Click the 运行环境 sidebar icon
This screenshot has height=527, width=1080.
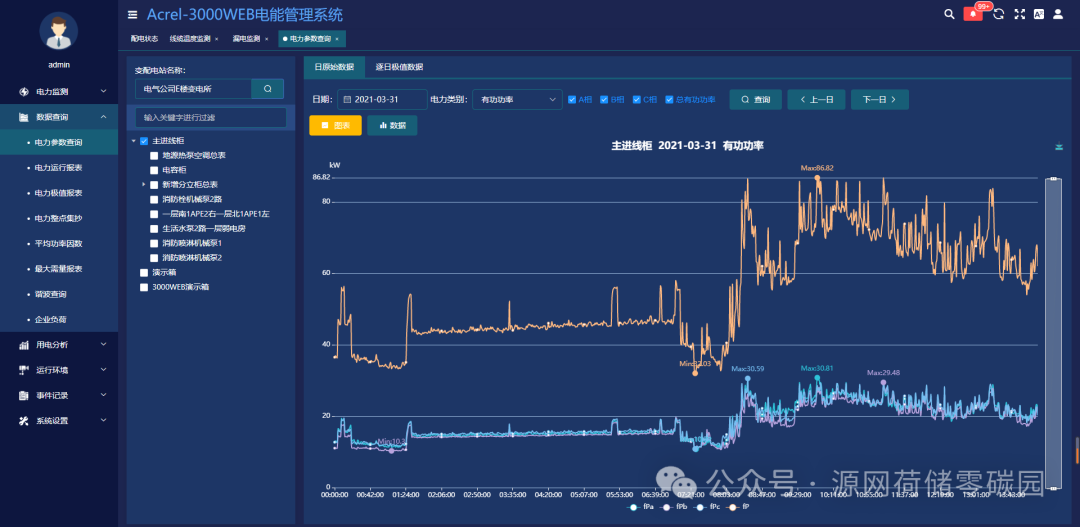click(x=23, y=370)
